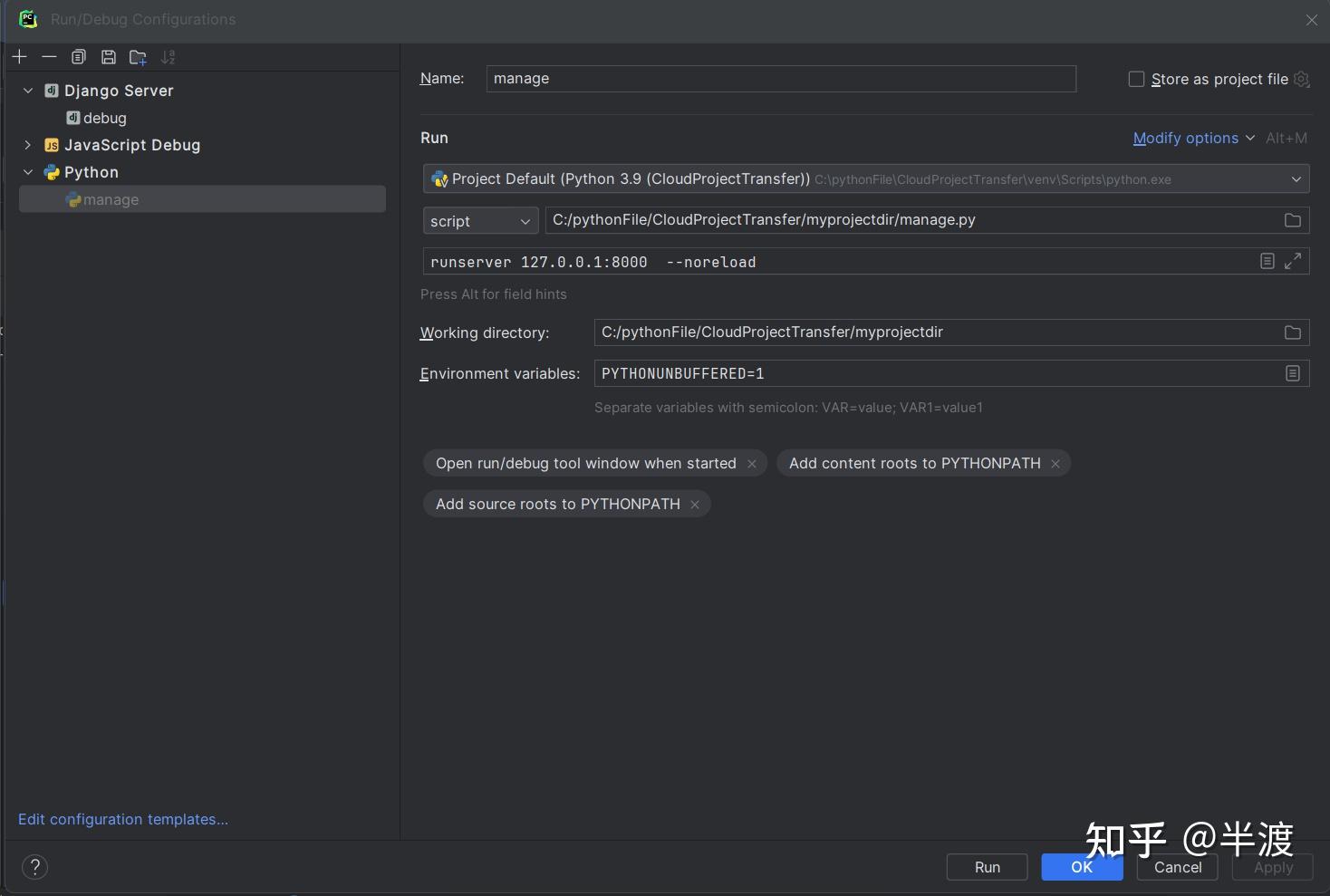Viewport: 1330px width, 896px height.
Task: Open the script type dropdown
Action: coord(525,220)
